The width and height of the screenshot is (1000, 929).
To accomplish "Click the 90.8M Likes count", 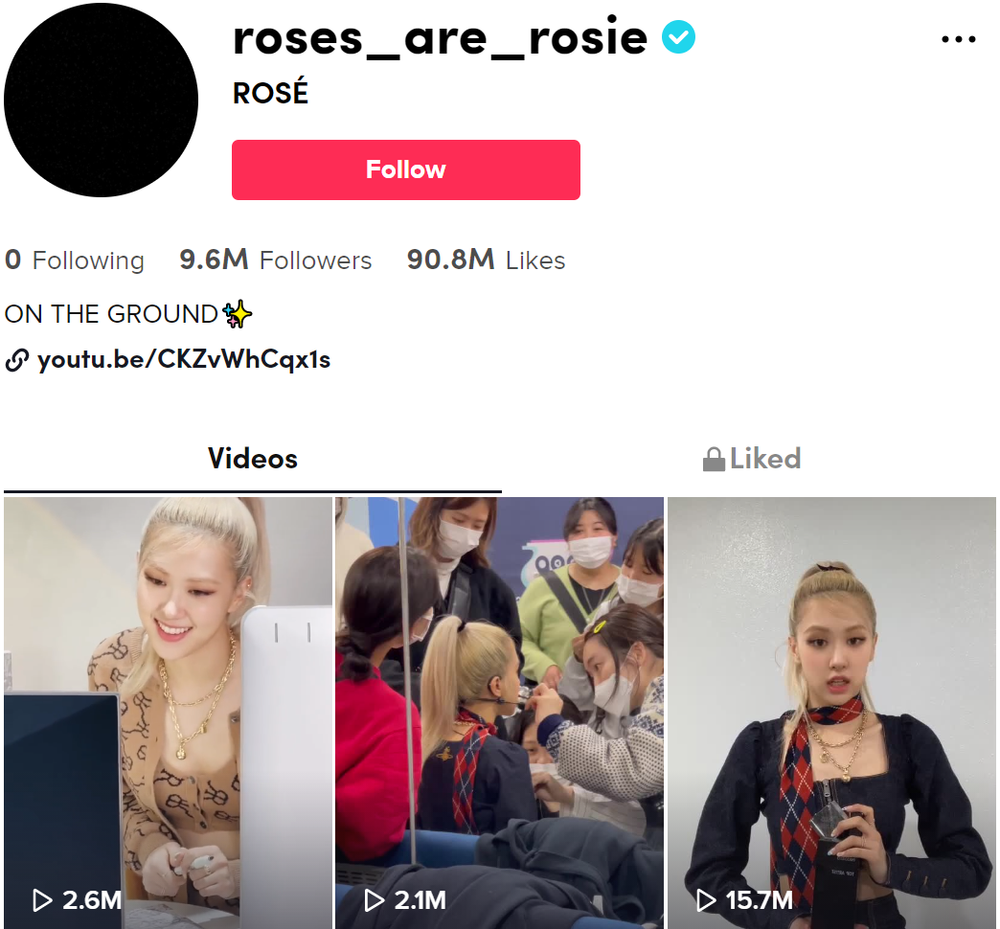I will [486, 260].
